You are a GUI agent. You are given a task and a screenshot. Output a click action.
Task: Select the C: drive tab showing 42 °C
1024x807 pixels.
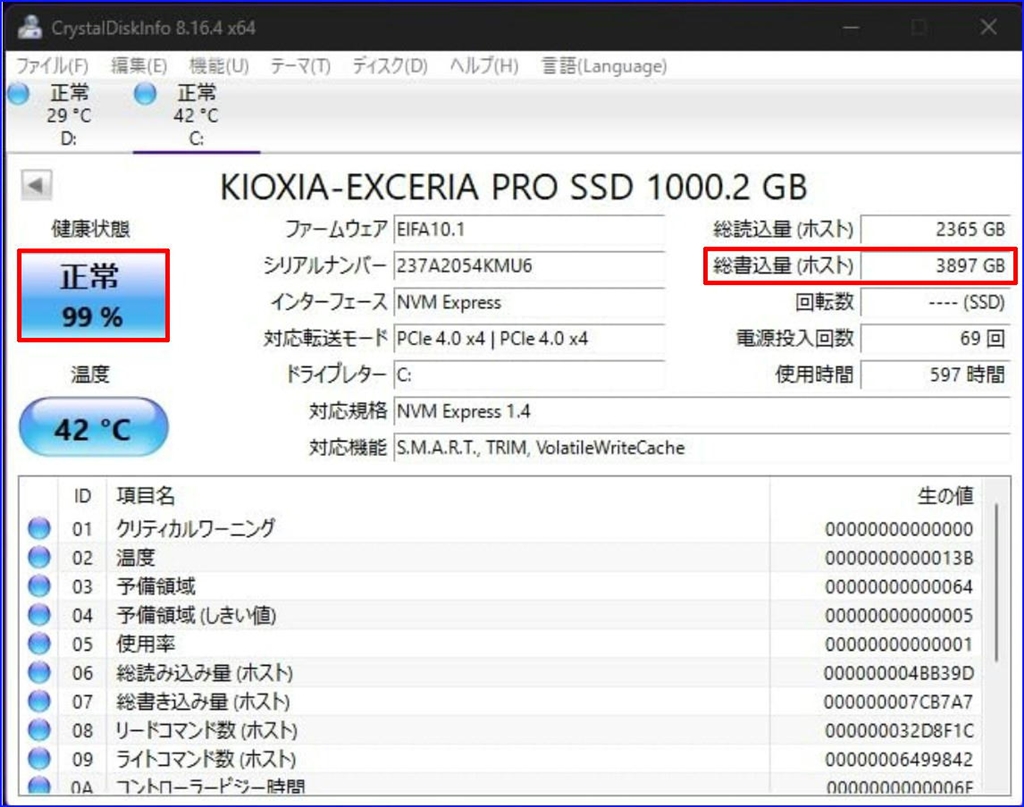[x=196, y=115]
